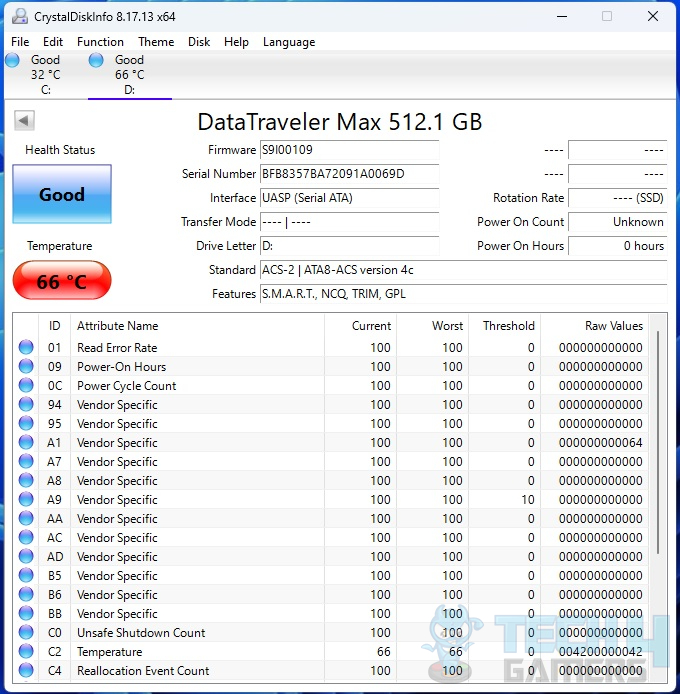Viewport: 680px width, 694px height.
Task: Click the Standard field ACS-2 | ATA8-ACS
Action: [463, 269]
